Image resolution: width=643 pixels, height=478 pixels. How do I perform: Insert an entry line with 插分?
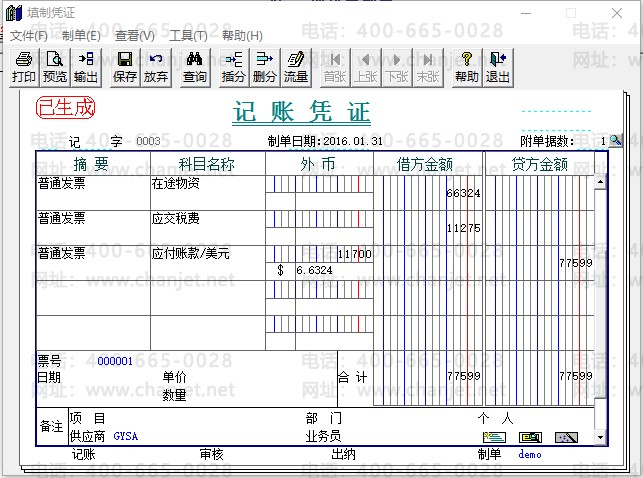point(234,67)
